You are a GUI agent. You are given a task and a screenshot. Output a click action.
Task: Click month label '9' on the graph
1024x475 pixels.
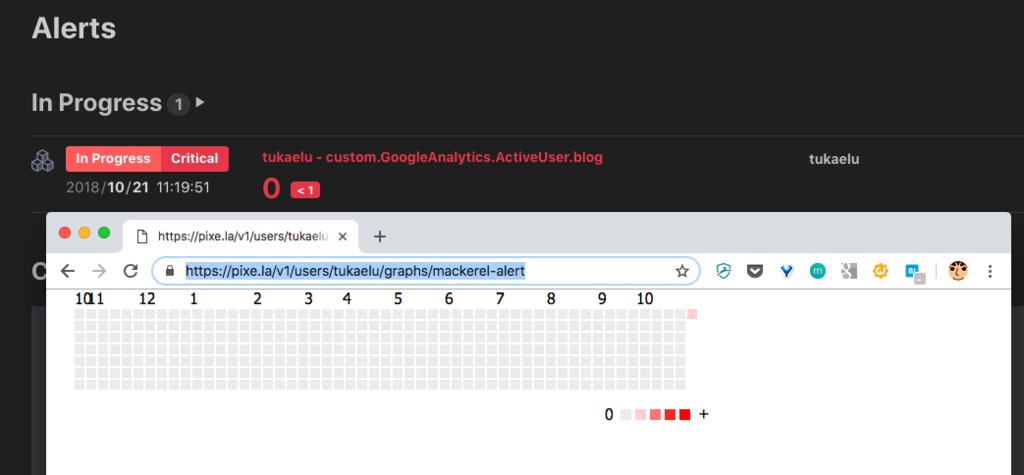point(601,299)
